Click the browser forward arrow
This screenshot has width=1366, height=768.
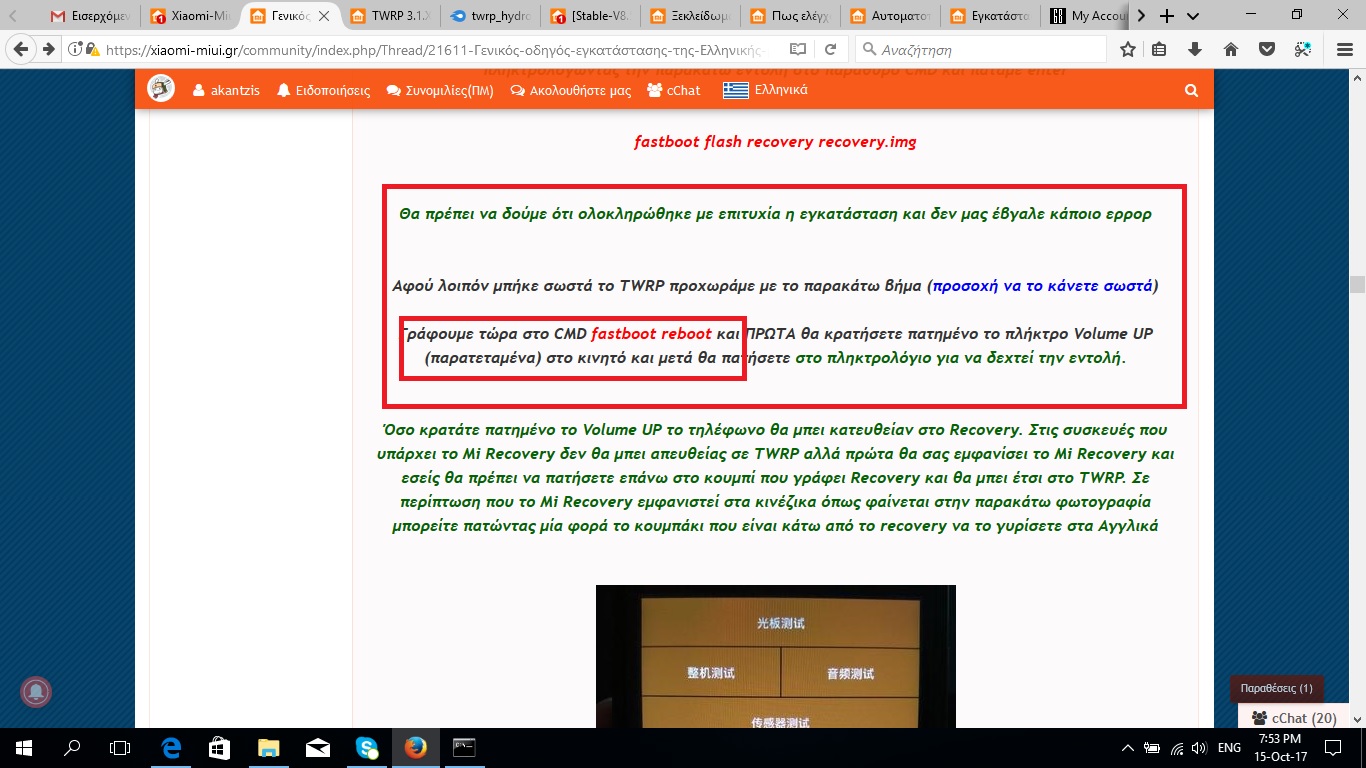click(x=47, y=49)
